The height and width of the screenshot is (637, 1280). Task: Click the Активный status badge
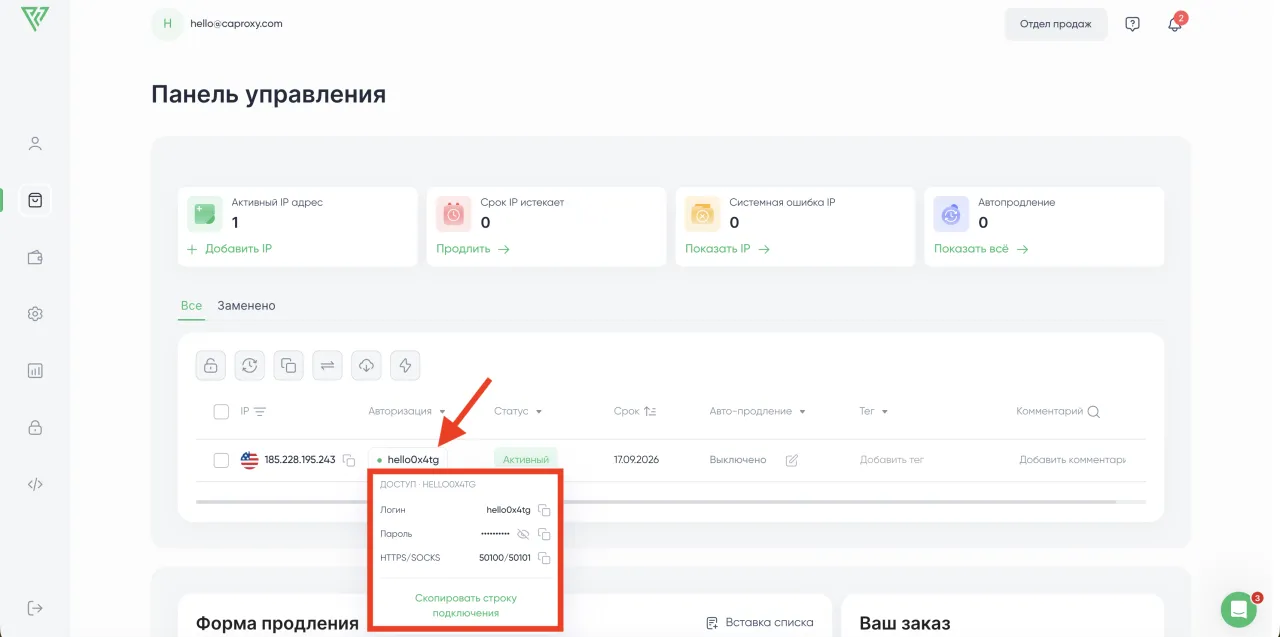(x=526, y=460)
